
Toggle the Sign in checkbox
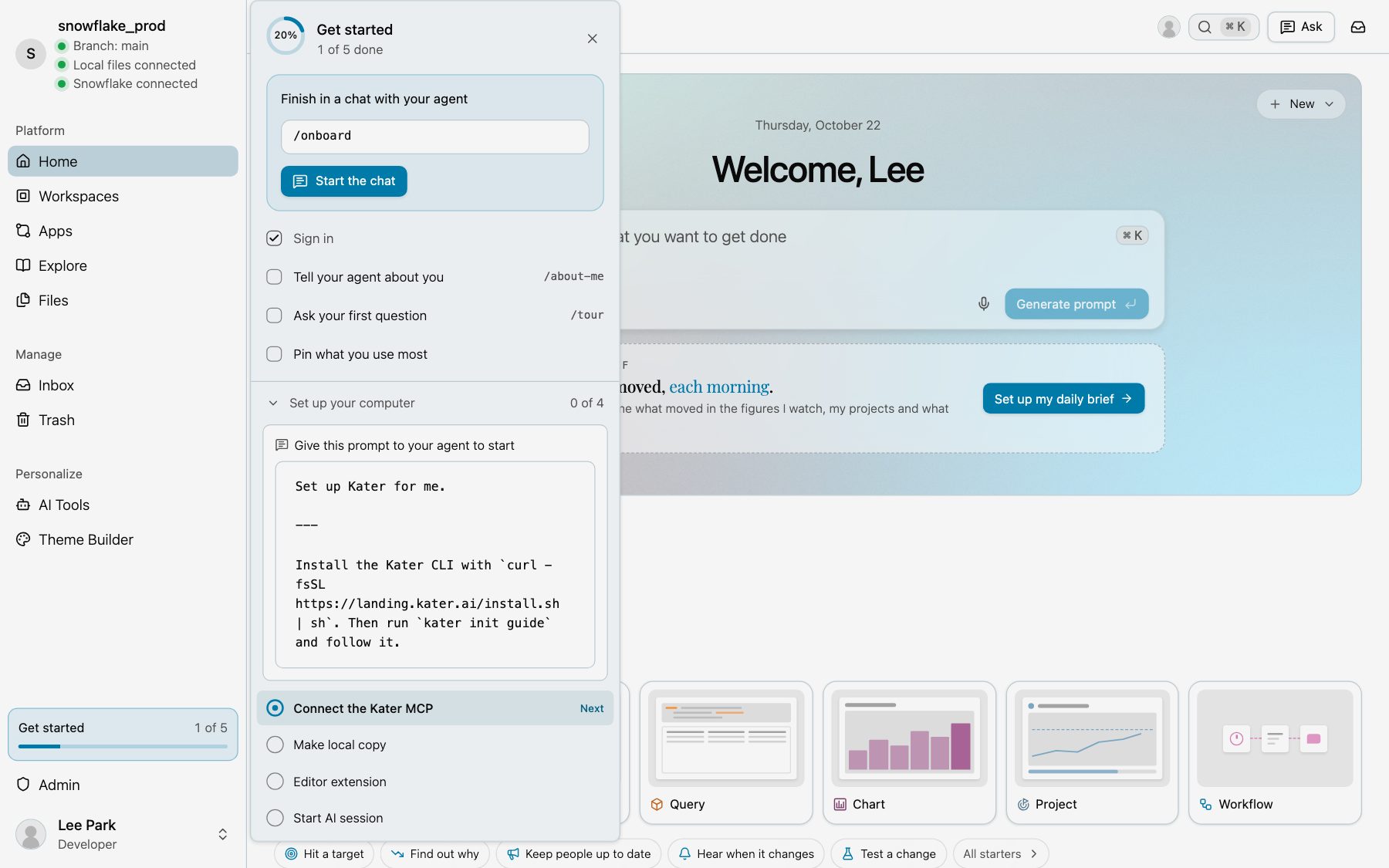274,238
